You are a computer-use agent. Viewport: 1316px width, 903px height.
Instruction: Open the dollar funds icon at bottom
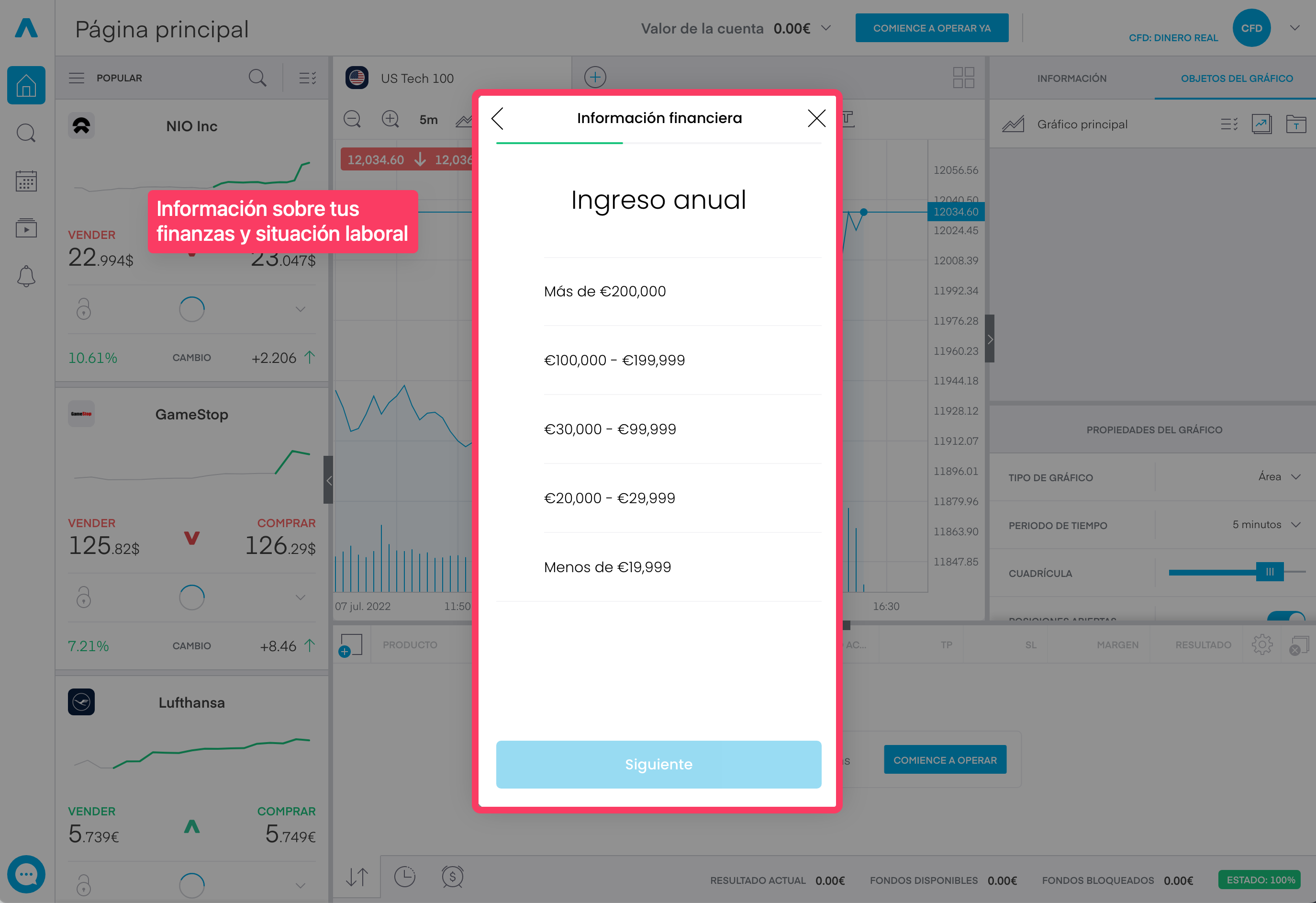(x=452, y=877)
